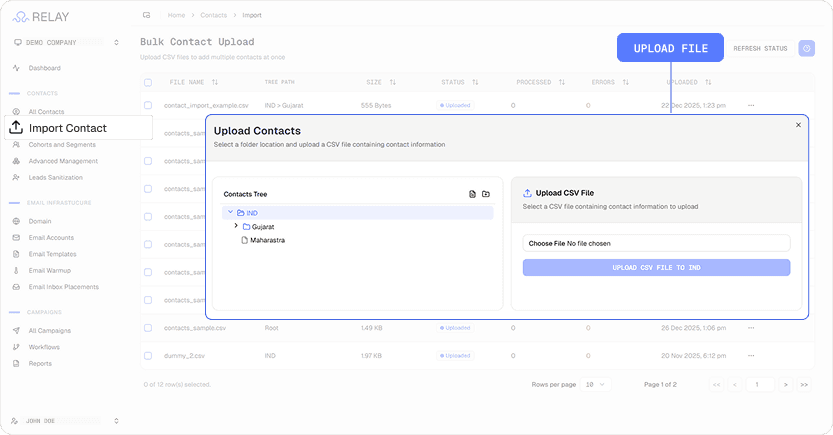
Task: Select the Maharastra item in the tree
Action: point(267,240)
